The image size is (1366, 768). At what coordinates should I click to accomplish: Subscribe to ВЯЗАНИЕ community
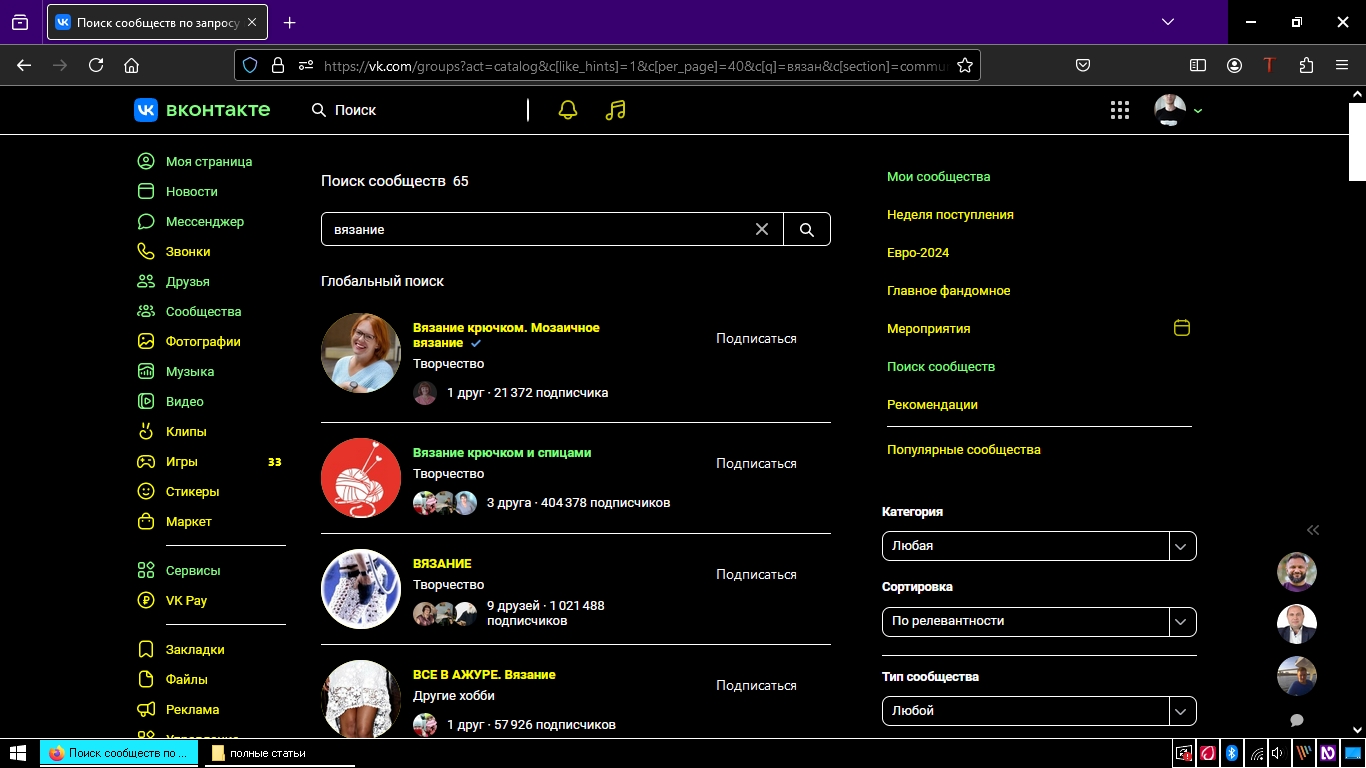[756, 575]
